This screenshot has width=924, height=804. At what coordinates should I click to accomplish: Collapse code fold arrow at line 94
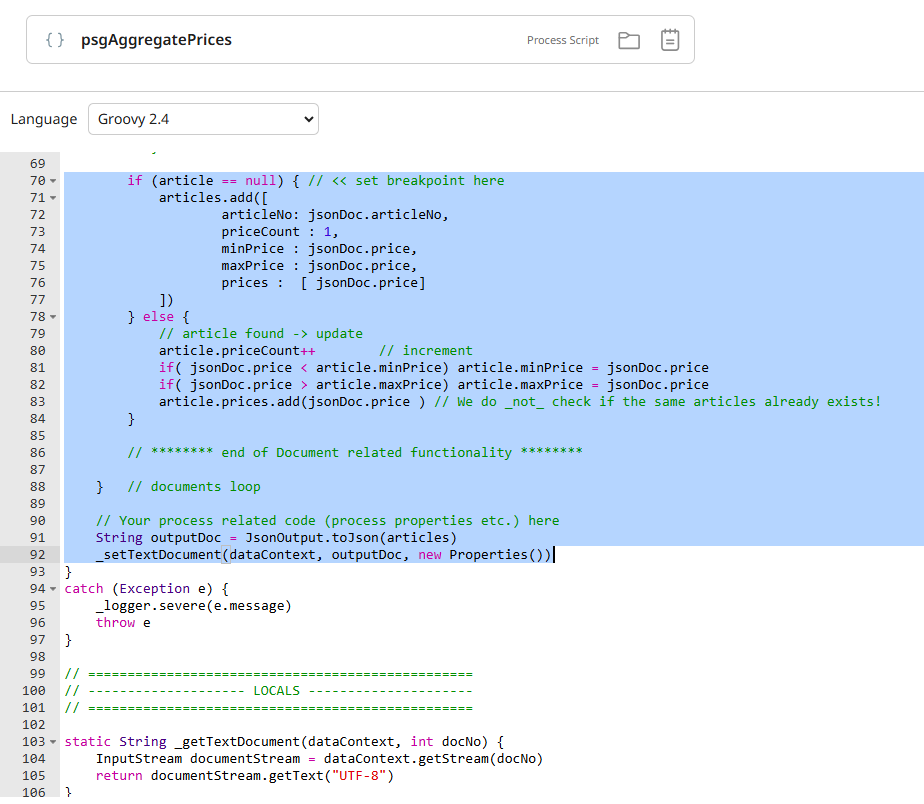click(53, 589)
